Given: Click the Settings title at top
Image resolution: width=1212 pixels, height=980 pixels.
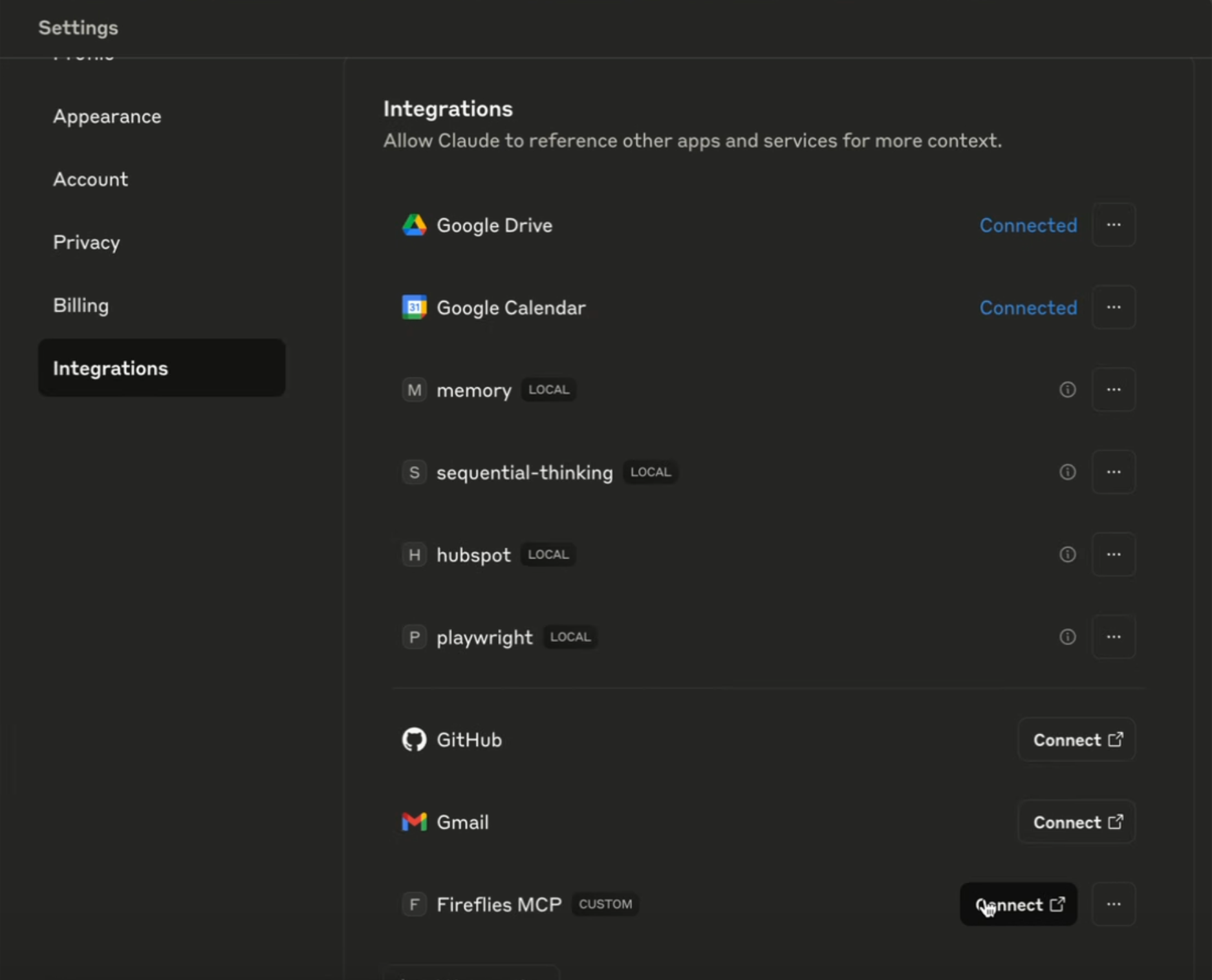Looking at the screenshot, I should pyautogui.click(x=78, y=28).
